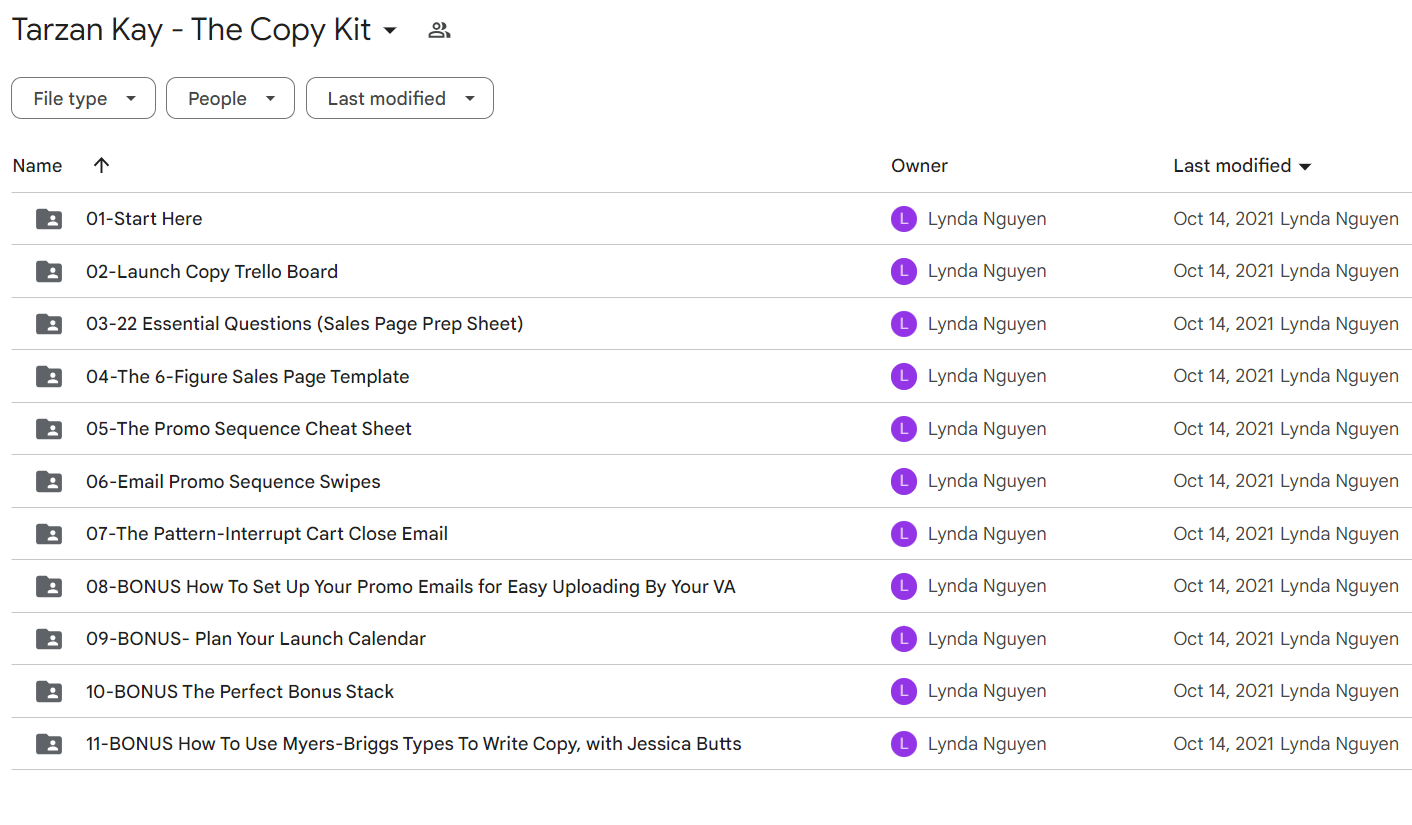Image resolution: width=1412 pixels, height=825 pixels.
Task: Click the folder icon for 09-BONUS- Plan Your Launch Calendar
Action: coord(49,639)
